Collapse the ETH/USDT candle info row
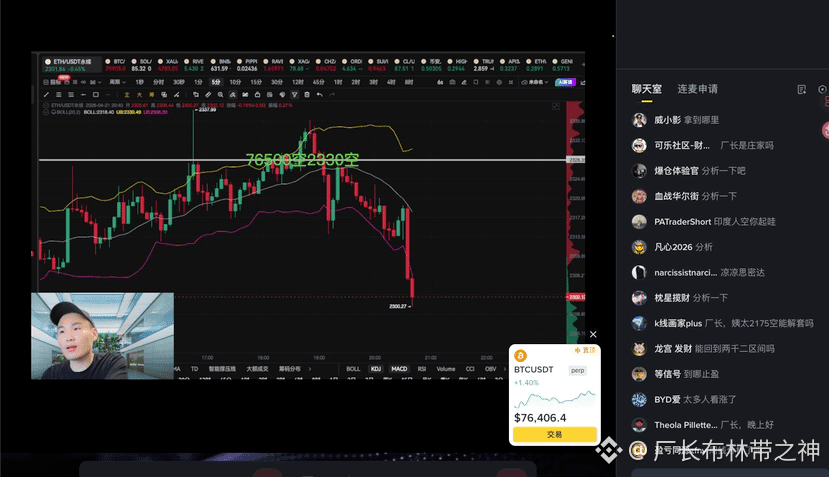Viewport: 829px width, 477px height. click(45, 105)
